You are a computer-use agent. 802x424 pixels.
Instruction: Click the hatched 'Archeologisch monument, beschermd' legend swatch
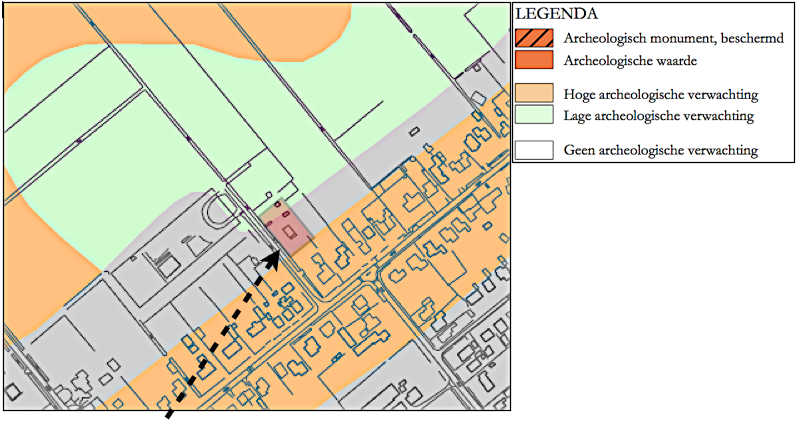tap(534, 38)
